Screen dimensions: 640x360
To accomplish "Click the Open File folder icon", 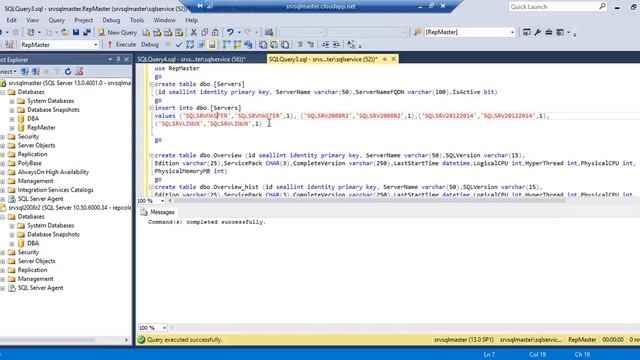I will click(x=64, y=32).
